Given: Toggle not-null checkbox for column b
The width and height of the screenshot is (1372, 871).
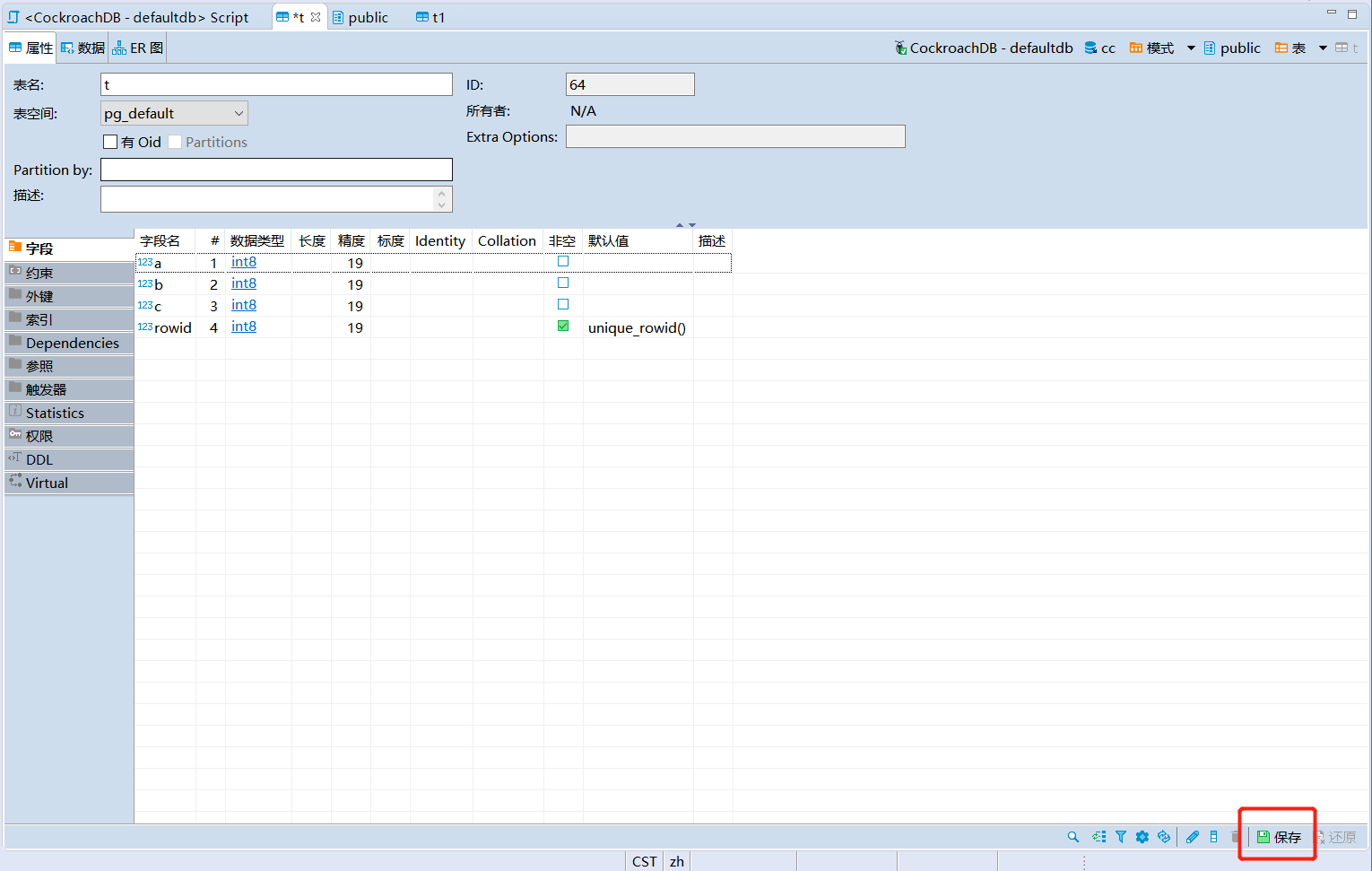Looking at the screenshot, I should pyautogui.click(x=563, y=283).
